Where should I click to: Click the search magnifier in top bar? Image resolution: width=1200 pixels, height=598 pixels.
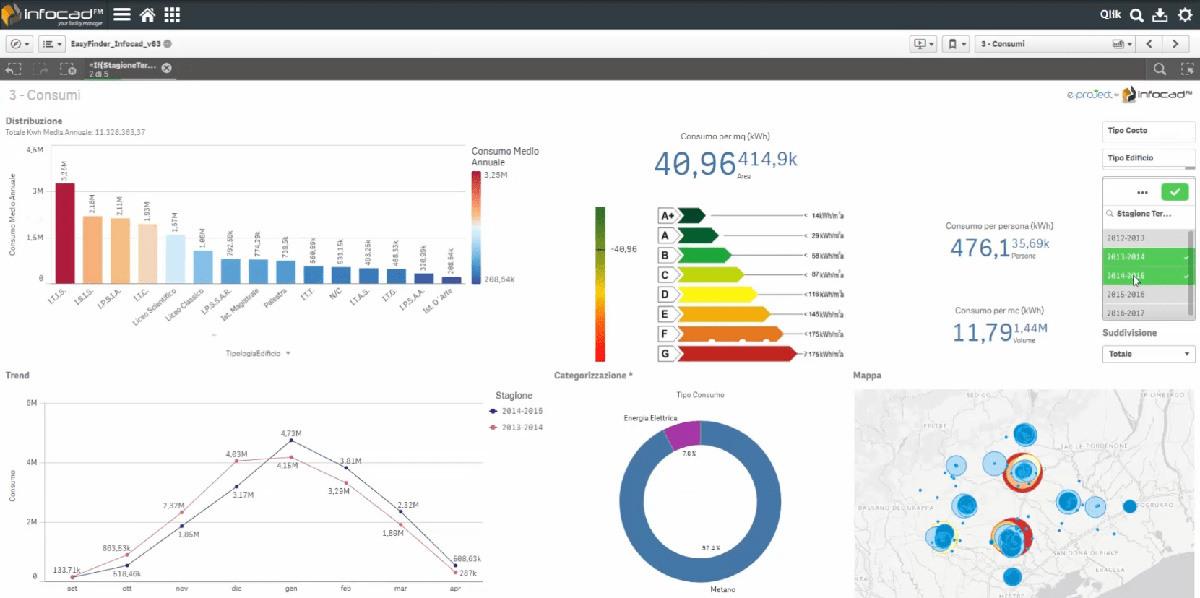point(1137,15)
